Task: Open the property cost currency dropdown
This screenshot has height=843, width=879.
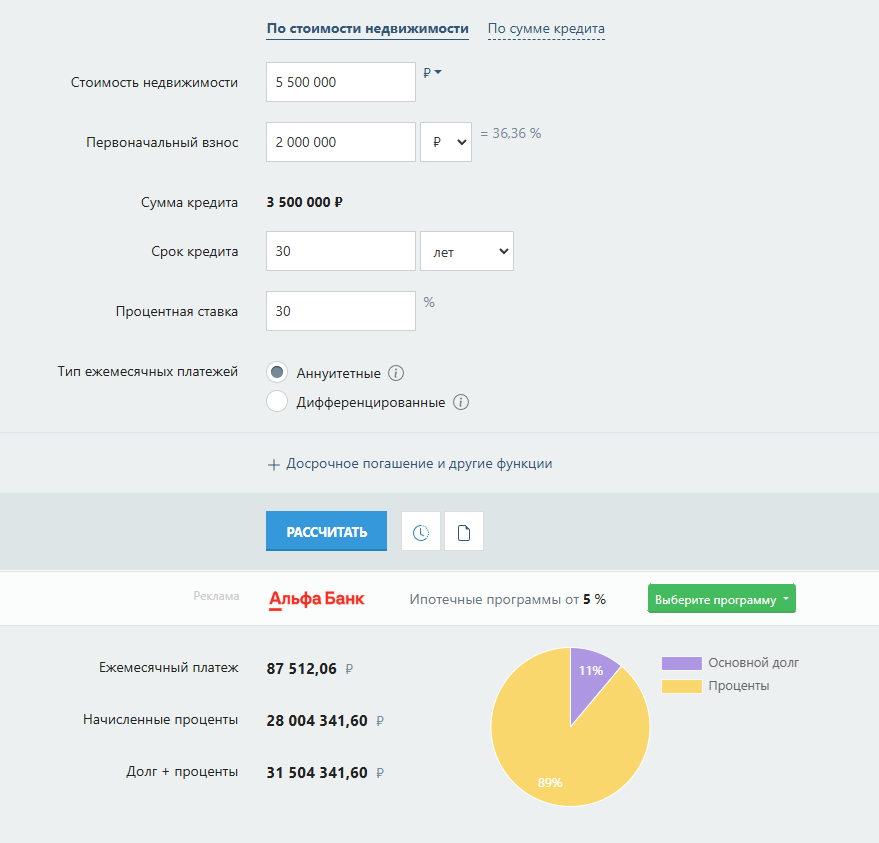Action: (x=432, y=73)
